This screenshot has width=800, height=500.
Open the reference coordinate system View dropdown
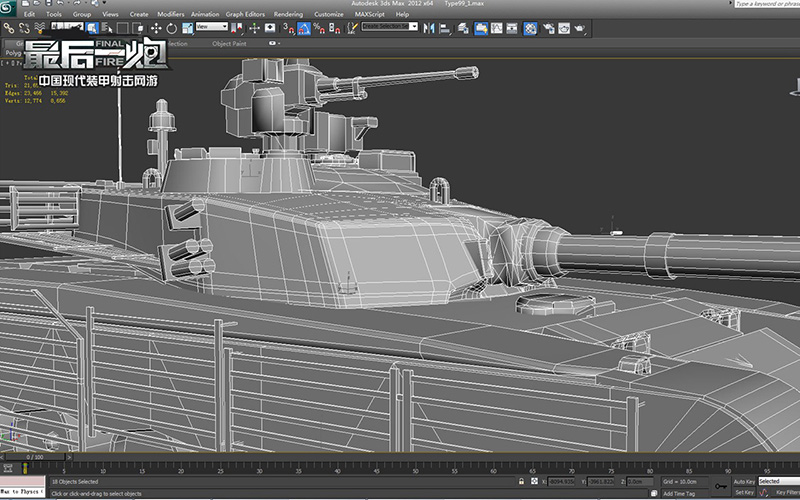click(x=212, y=28)
